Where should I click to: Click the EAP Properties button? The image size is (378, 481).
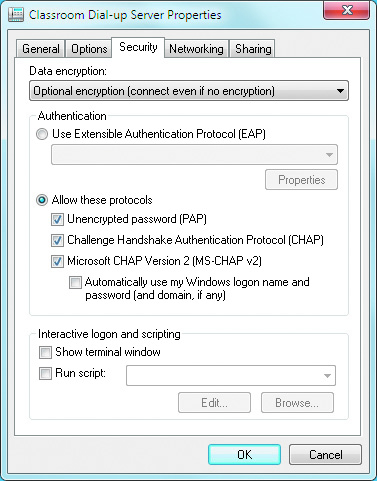[x=301, y=180]
